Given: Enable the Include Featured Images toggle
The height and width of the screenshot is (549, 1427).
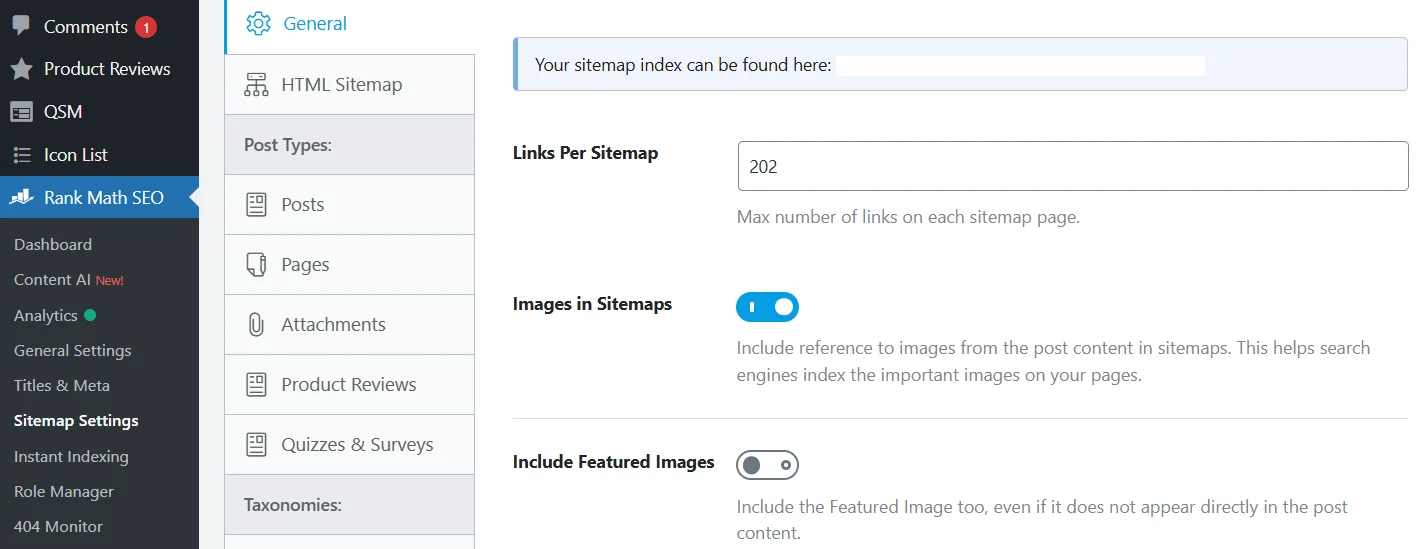Looking at the screenshot, I should point(767,465).
